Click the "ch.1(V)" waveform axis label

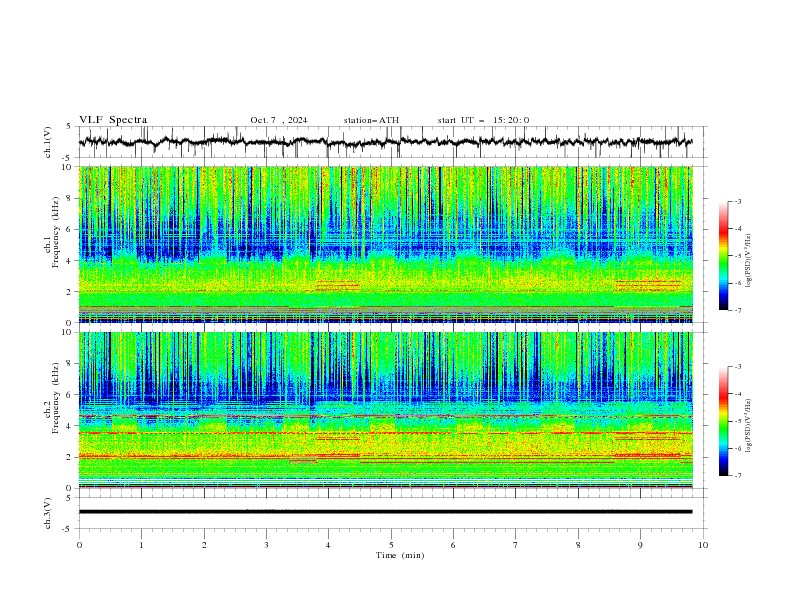click(x=48, y=142)
